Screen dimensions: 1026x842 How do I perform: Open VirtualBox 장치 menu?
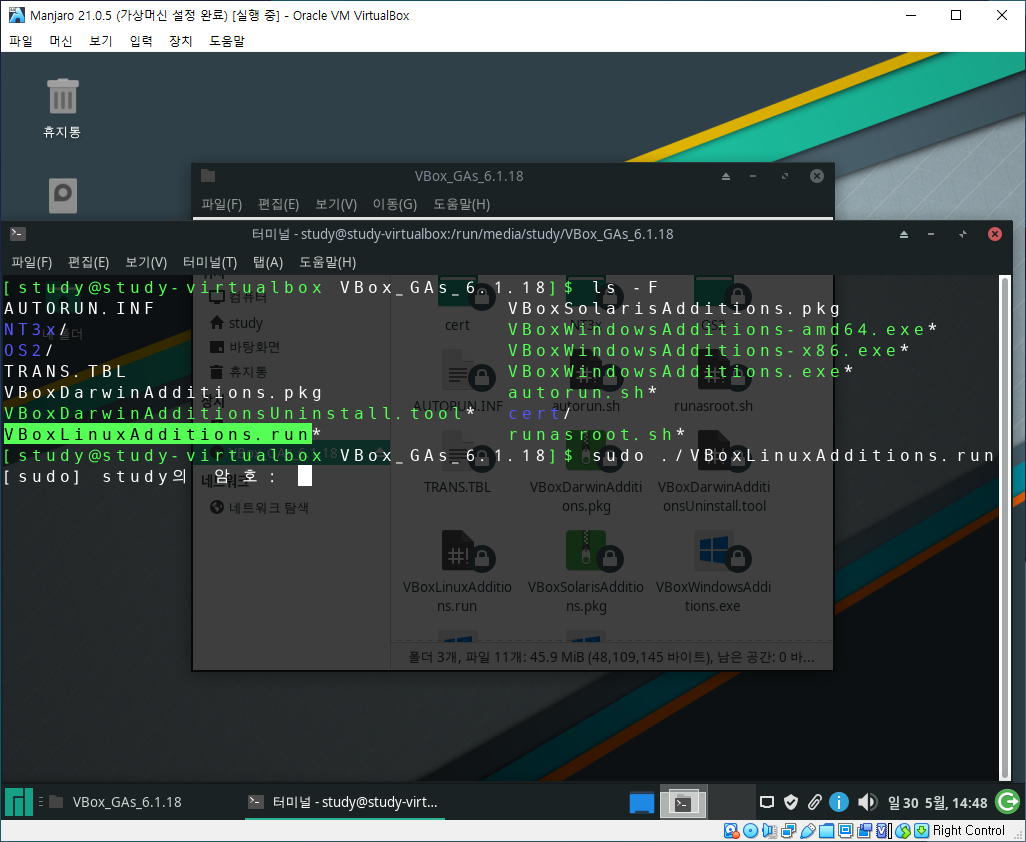[181, 41]
